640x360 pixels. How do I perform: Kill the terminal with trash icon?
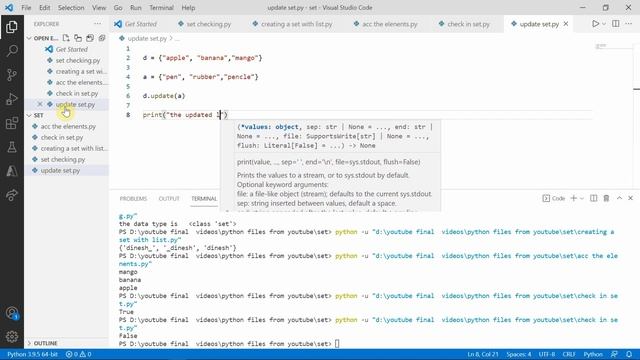click(x=607, y=198)
